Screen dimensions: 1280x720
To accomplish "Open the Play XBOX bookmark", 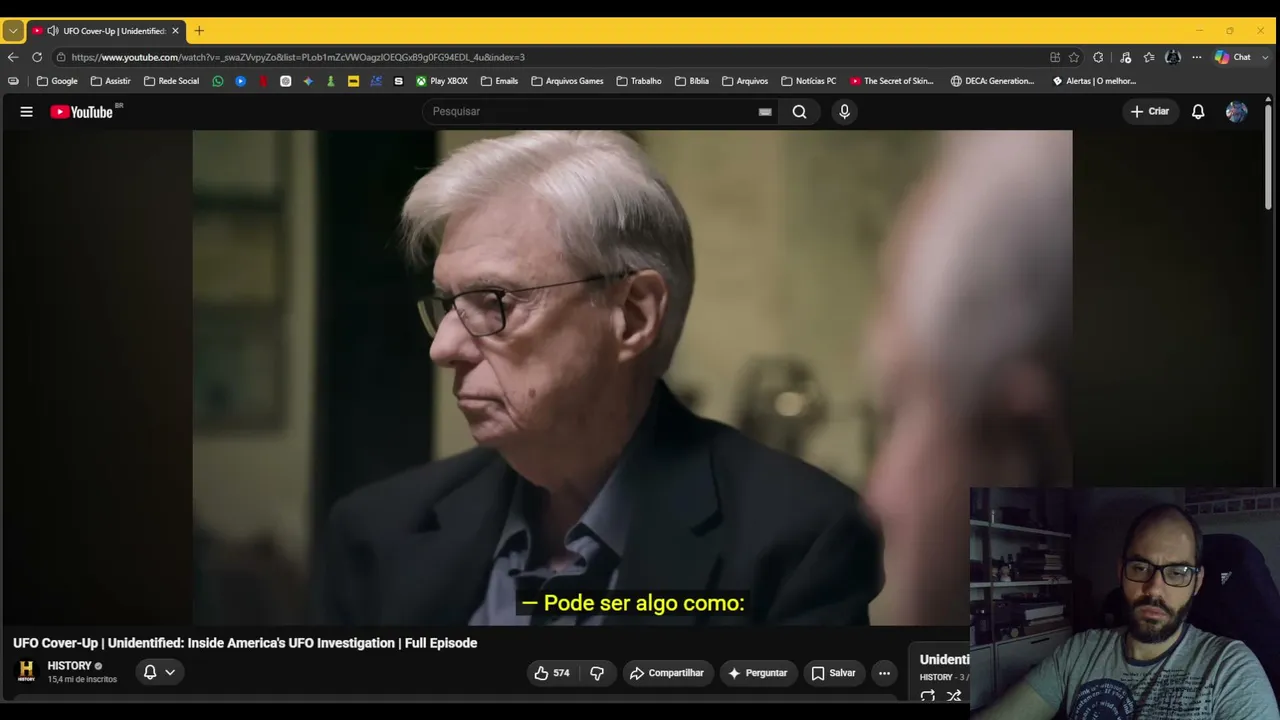I will tap(442, 81).
